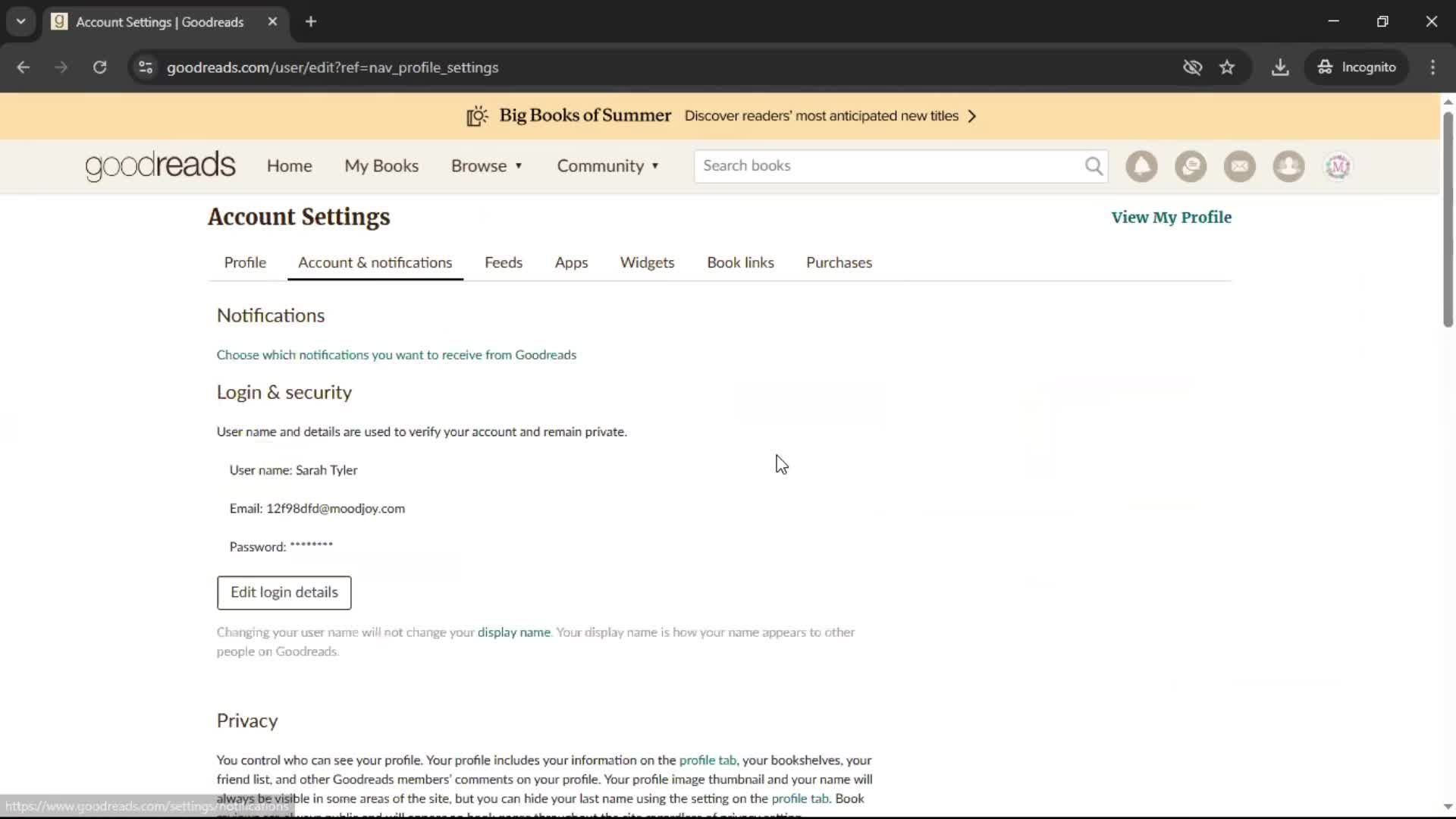Click the page vertical scrollbar thumb

coord(1448,219)
